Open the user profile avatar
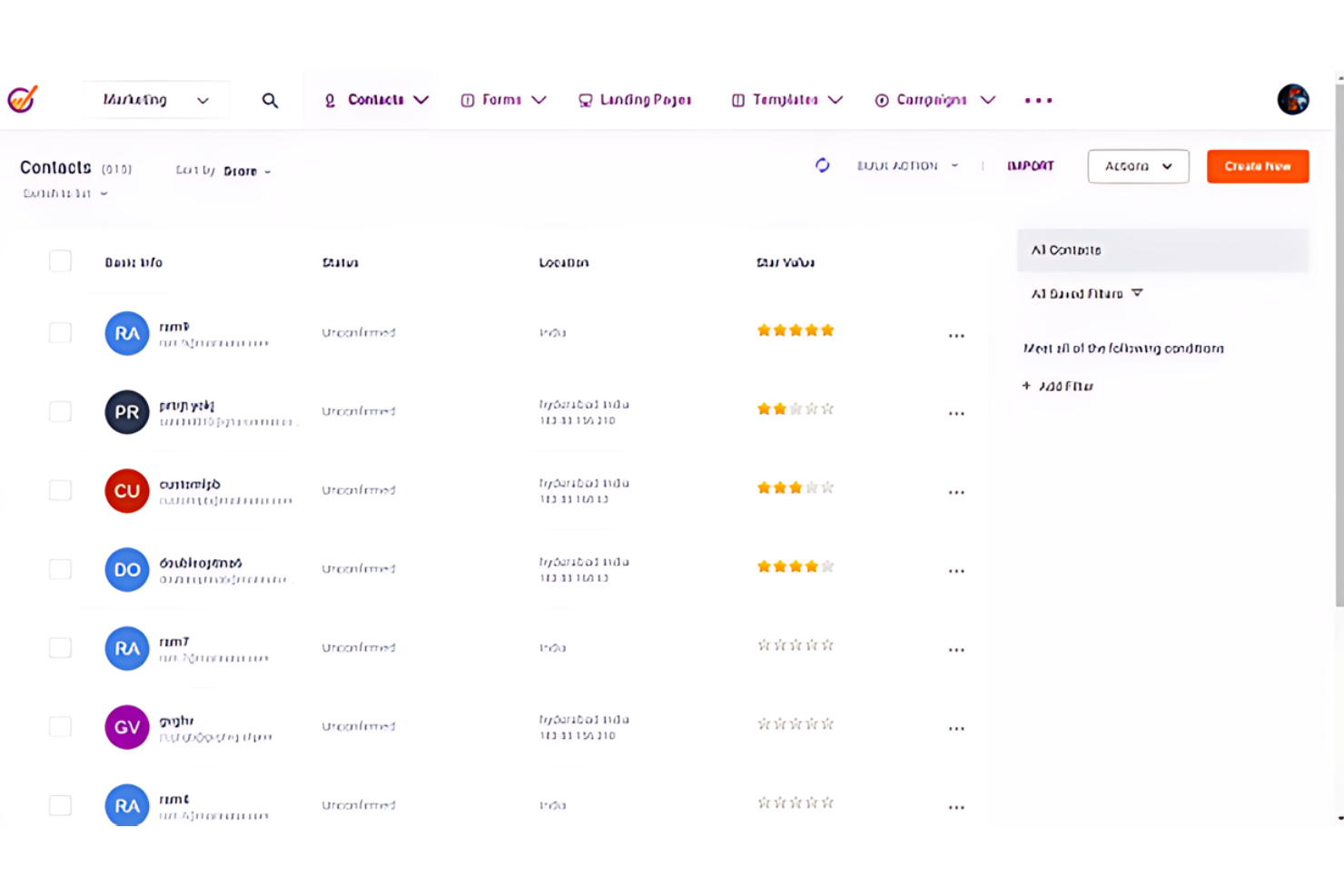This screenshot has width=1344, height=896. point(1293,99)
